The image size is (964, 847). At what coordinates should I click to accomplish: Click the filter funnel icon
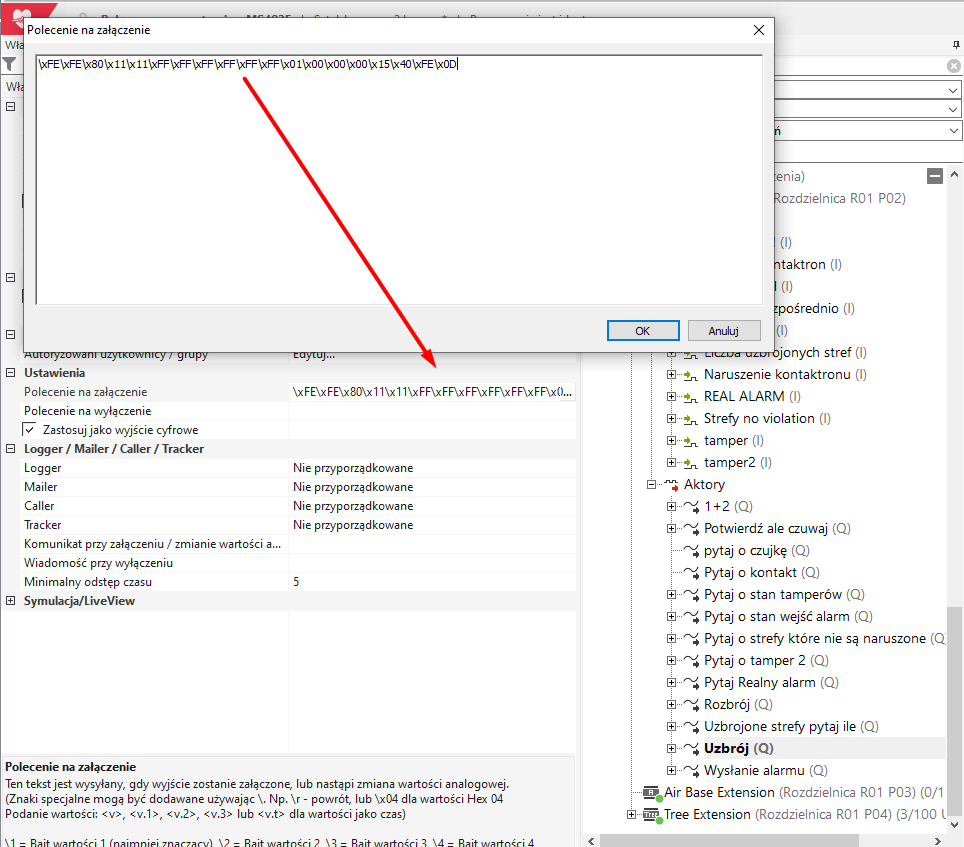click(x=9, y=65)
